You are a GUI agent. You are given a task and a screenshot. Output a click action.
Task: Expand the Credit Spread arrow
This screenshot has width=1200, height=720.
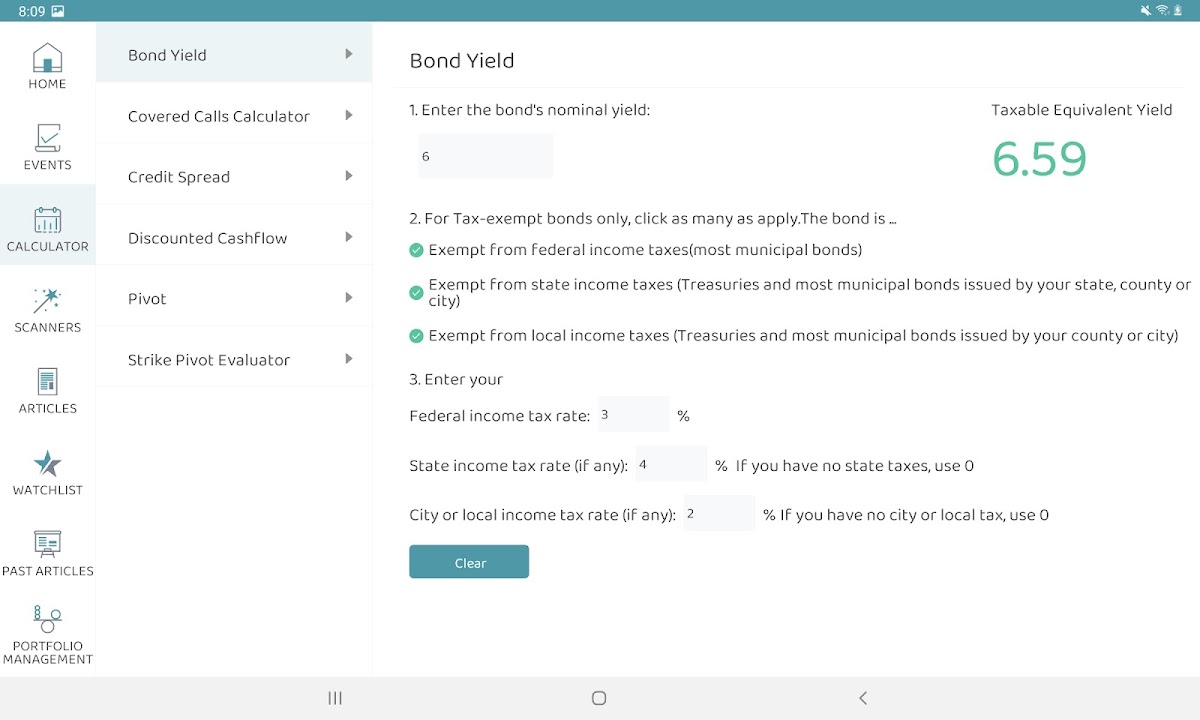(349, 177)
